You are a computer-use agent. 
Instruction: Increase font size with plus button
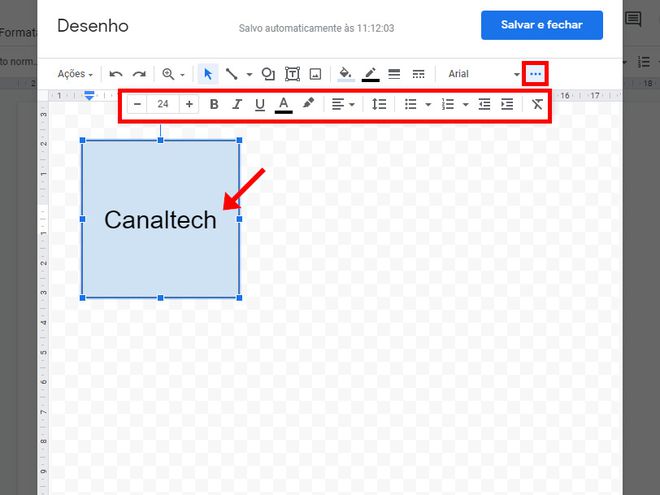point(189,104)
